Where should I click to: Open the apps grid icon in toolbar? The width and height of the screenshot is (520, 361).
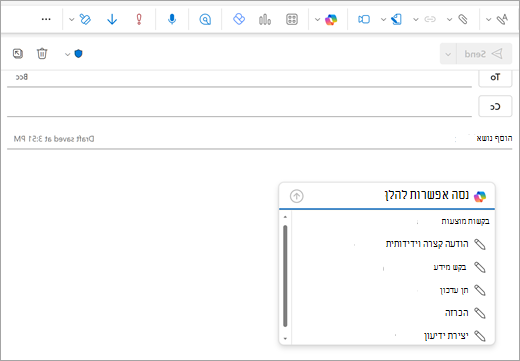click(292, 19)
